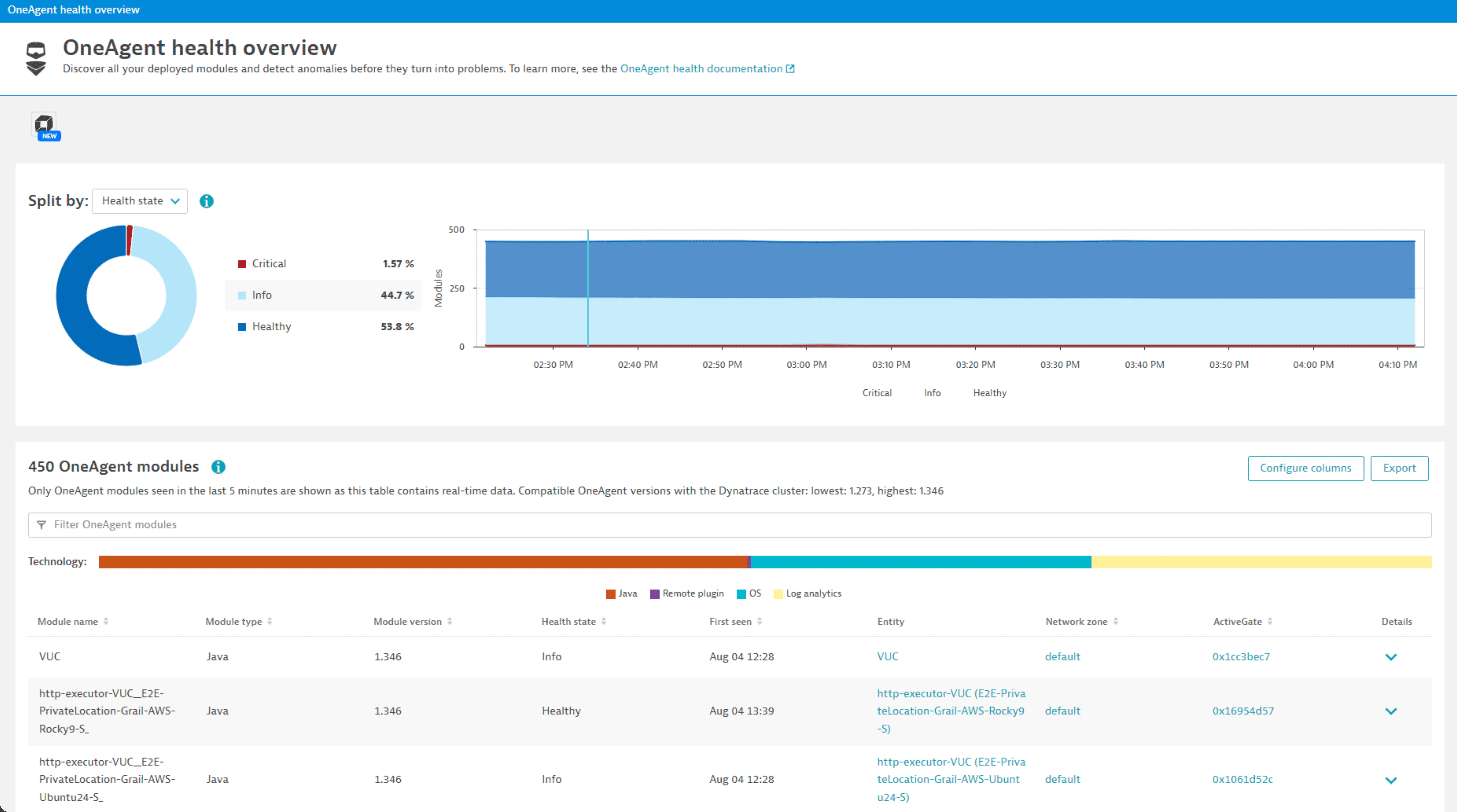The width and height of the screenshot is (1457, 812).
Task: Click the Info legend color swatch
Action: pyautogui.click(x=242, y=295)
